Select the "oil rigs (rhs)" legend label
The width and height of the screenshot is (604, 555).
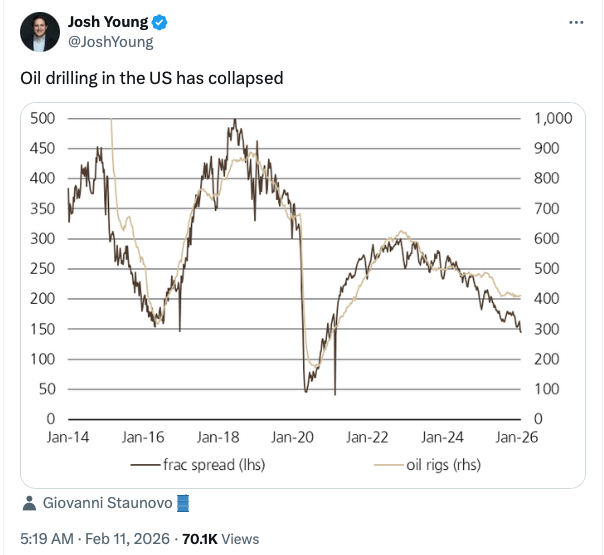446,463
